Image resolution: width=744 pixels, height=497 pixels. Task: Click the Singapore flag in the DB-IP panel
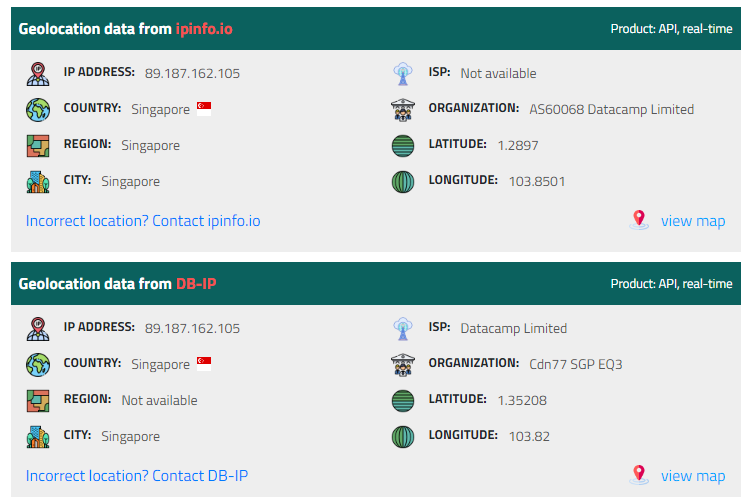point(204,364)
